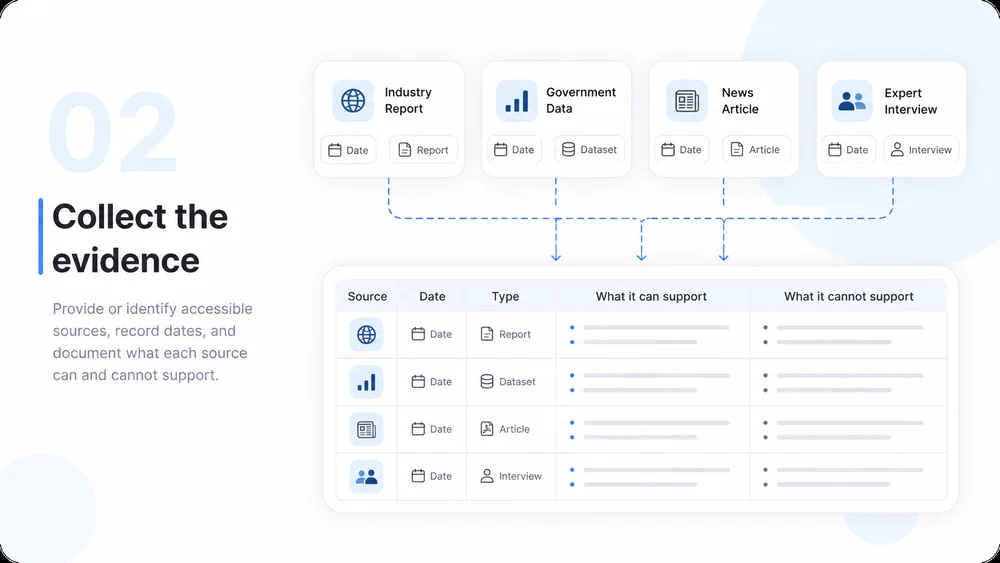Click the database icon in Dataset chip on card
Screen dimensions: 1000x563
pyautogui.click(x=568, y=150)
